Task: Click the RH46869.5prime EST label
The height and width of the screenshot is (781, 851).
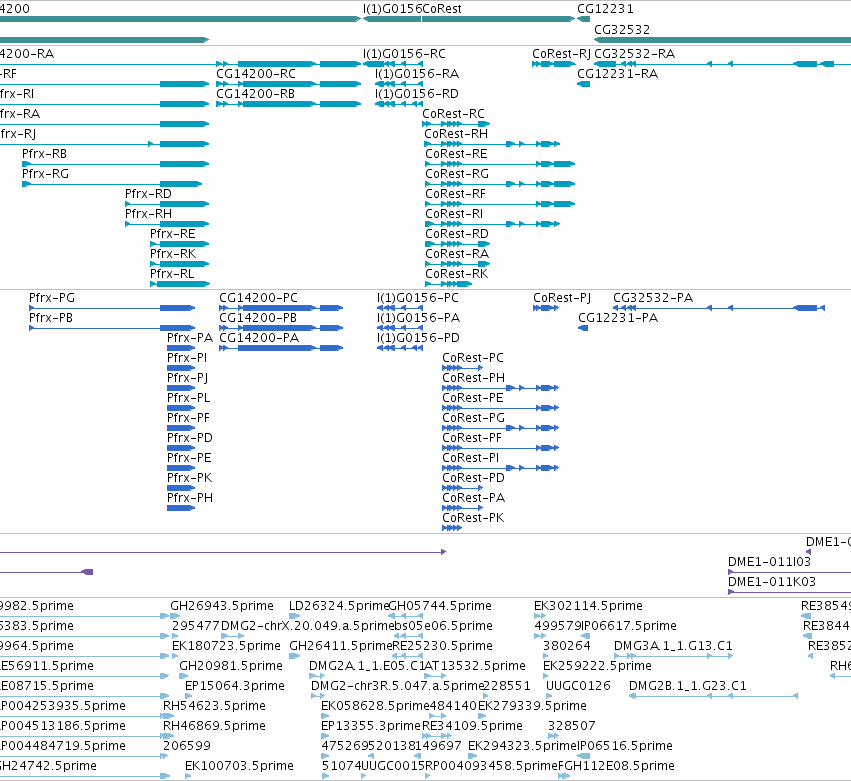Action: click(x=214, y=726)
